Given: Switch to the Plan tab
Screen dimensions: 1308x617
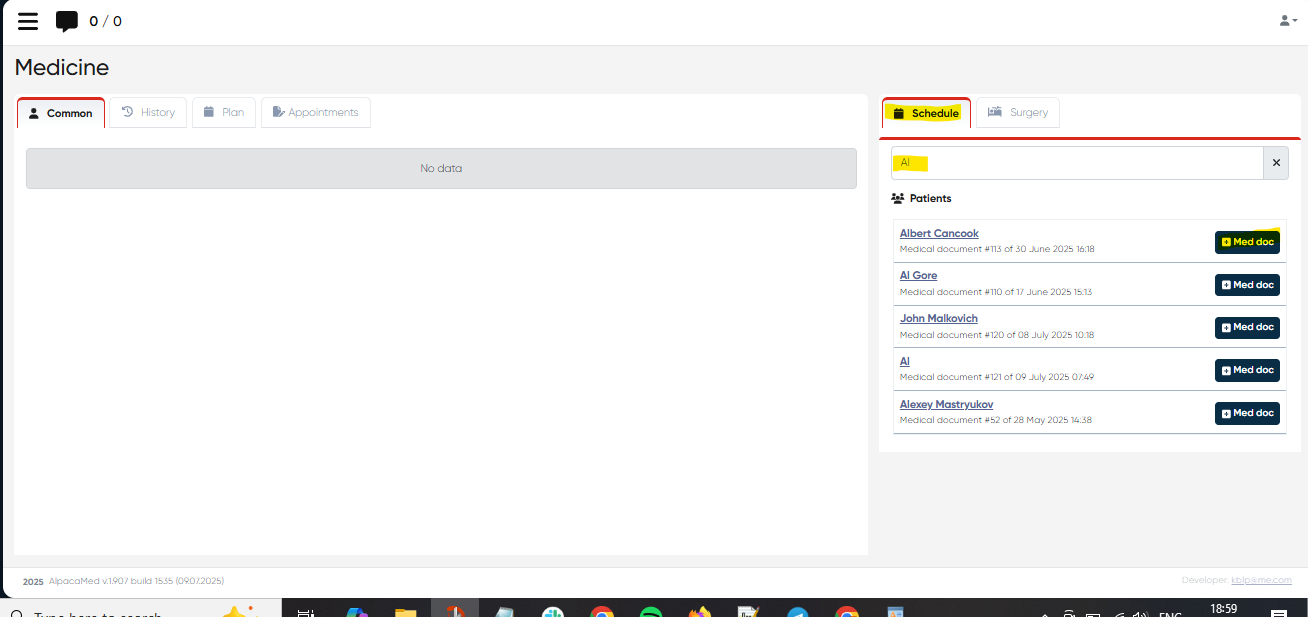Looking at the screenshot, I should (x=224, y=113).
